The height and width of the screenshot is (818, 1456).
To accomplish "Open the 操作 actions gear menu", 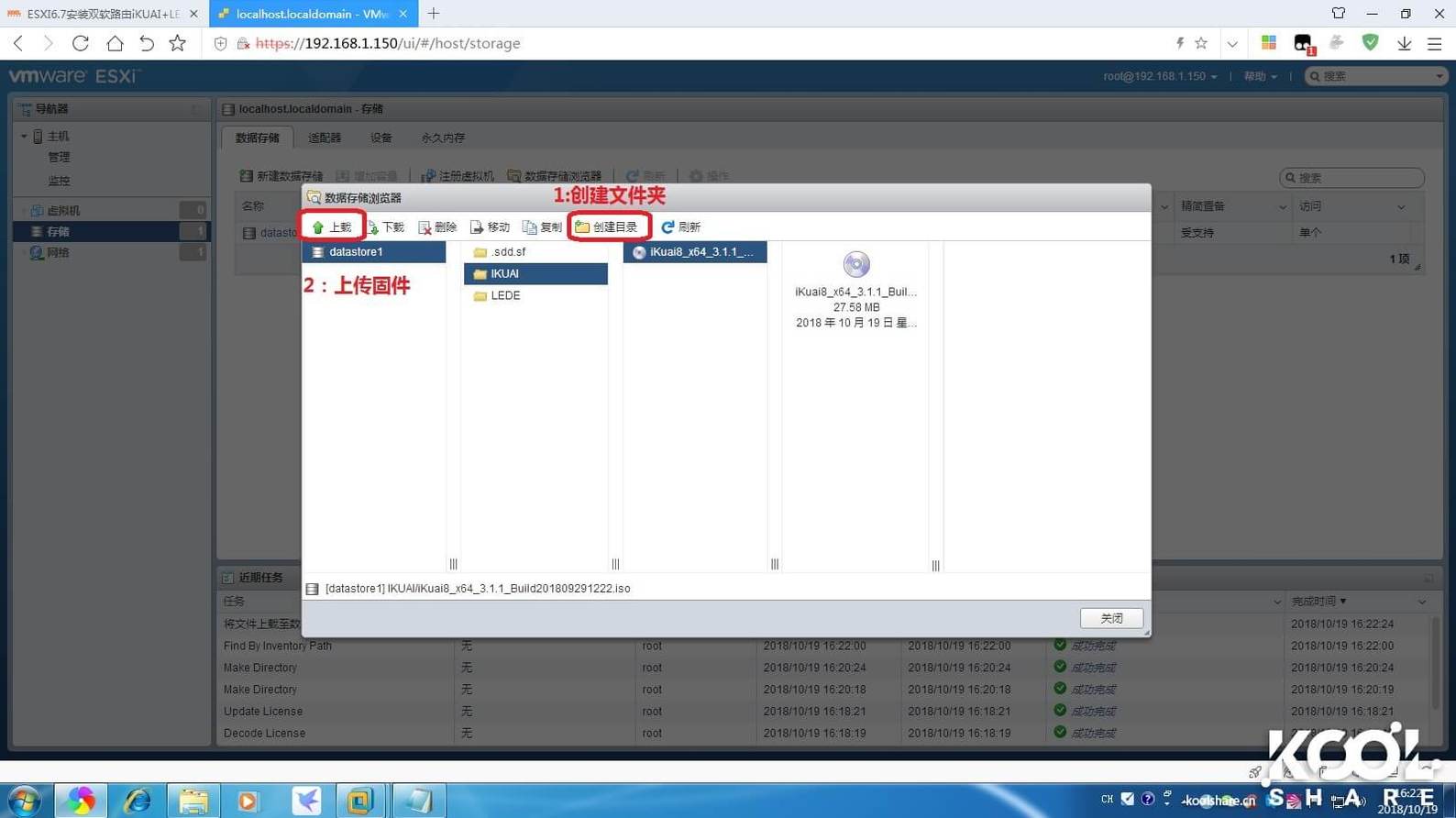I will tap(710, 176).
